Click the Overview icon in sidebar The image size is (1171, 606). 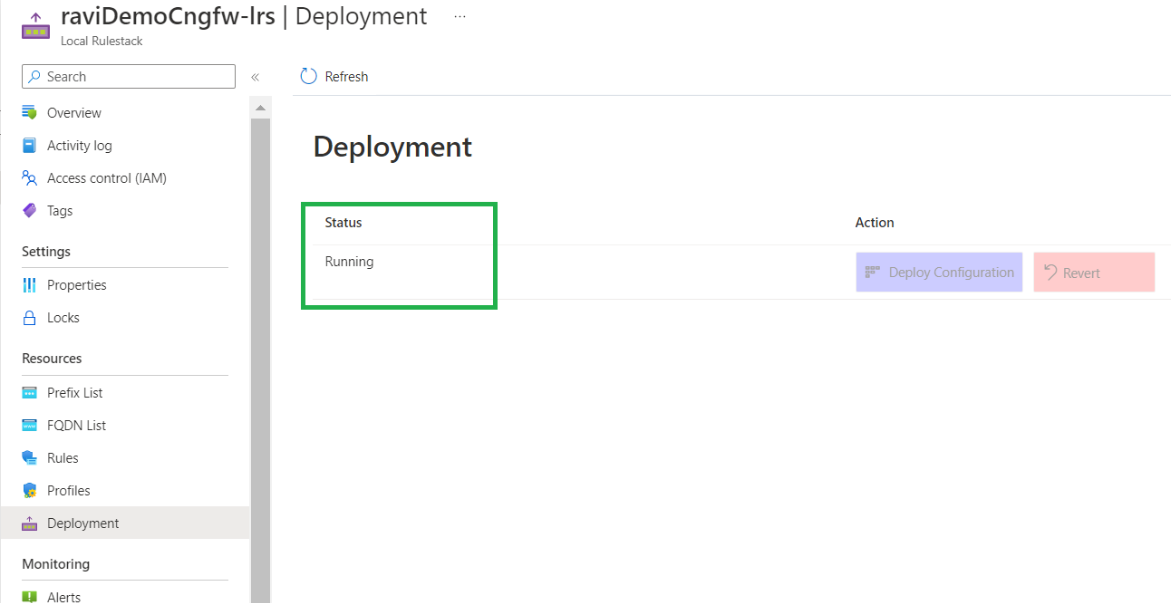(29, 113)
